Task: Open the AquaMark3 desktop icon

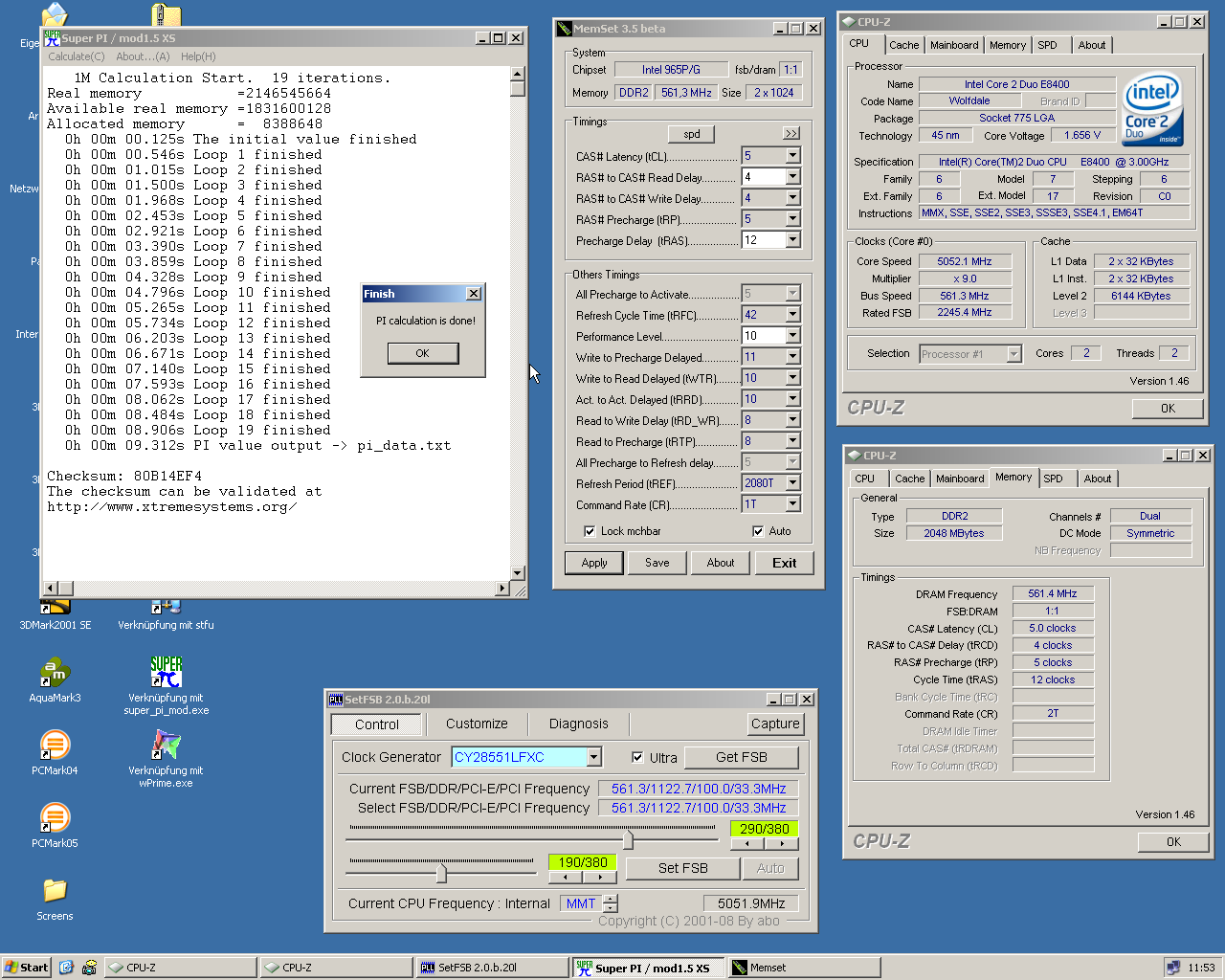Action: click(55, 673)
